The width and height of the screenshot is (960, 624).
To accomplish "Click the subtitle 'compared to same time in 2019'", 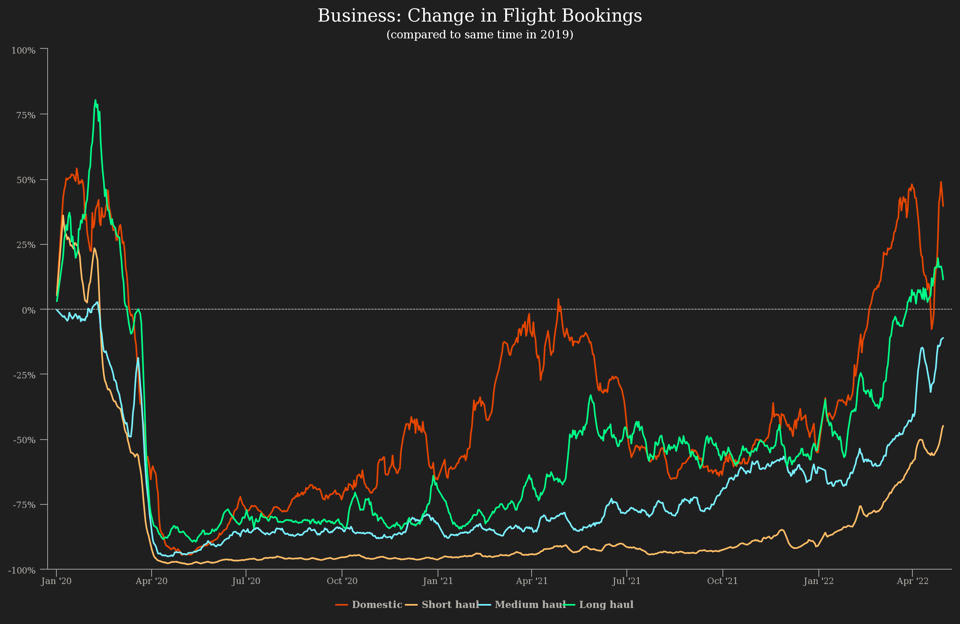I will 480,35.
